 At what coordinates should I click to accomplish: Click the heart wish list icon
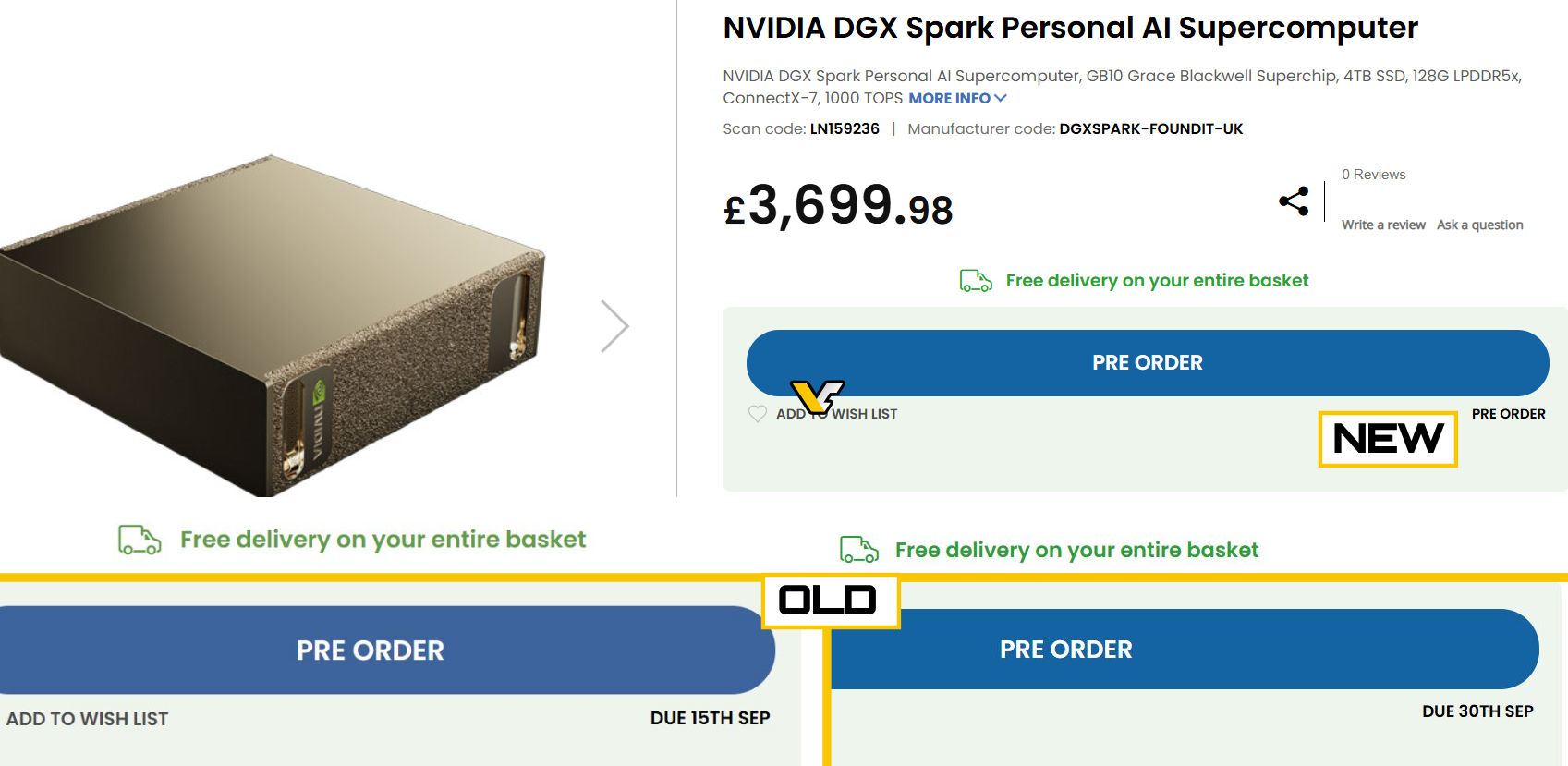click(758, 414)
